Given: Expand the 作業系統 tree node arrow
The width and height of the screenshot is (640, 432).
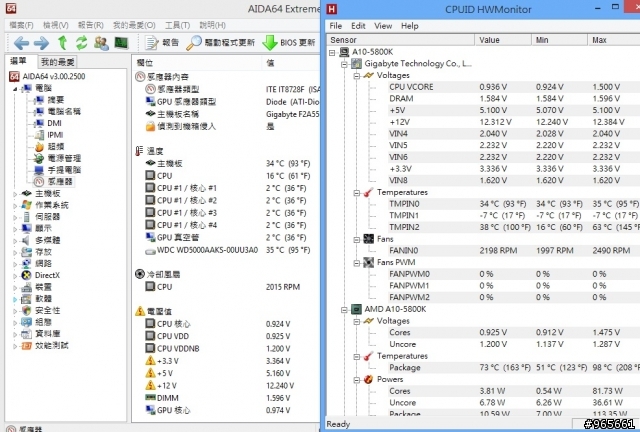Looking at the screenshot, I should pos(16,205).
